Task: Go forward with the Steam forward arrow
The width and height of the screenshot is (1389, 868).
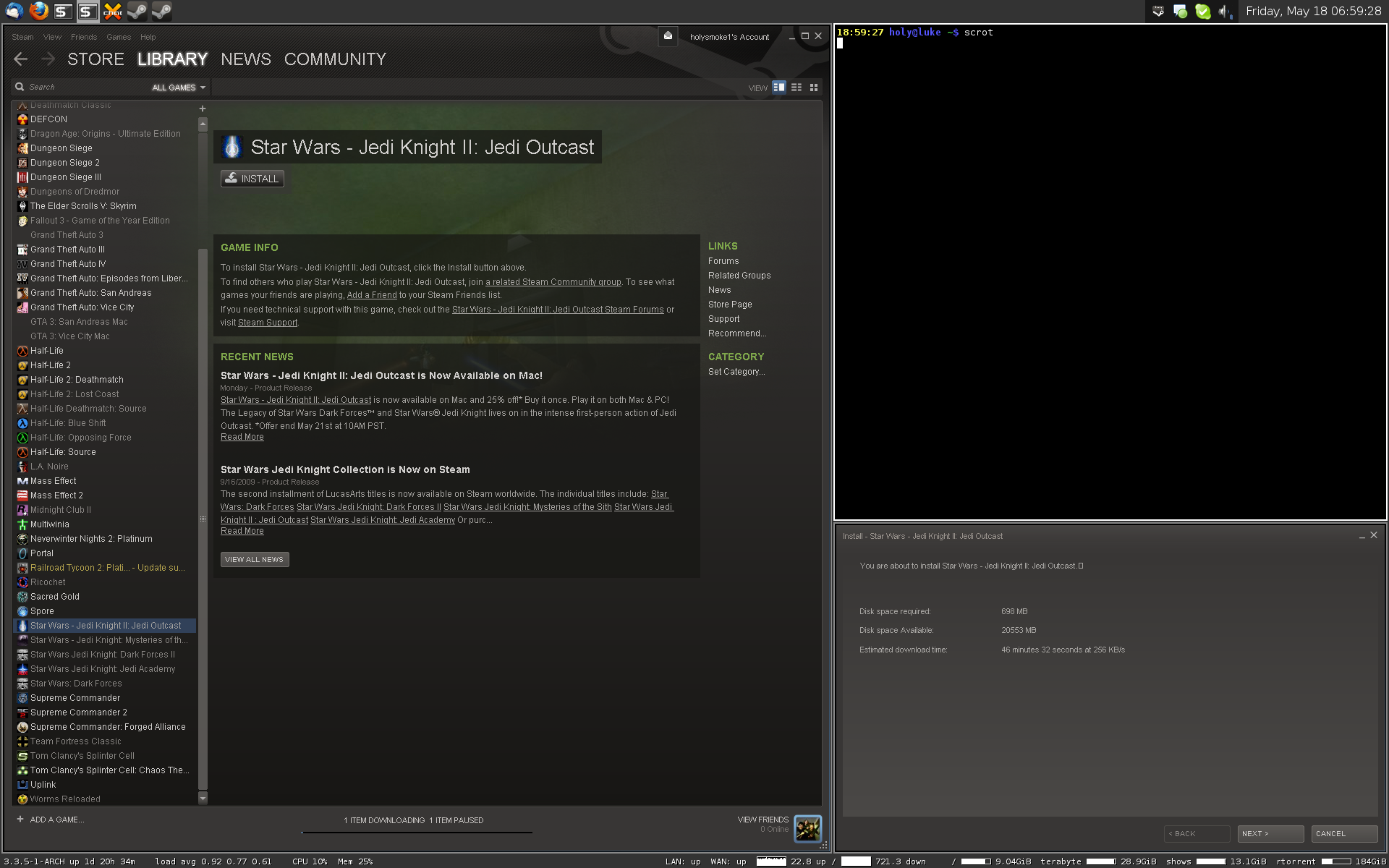Action: click(48, 59)
